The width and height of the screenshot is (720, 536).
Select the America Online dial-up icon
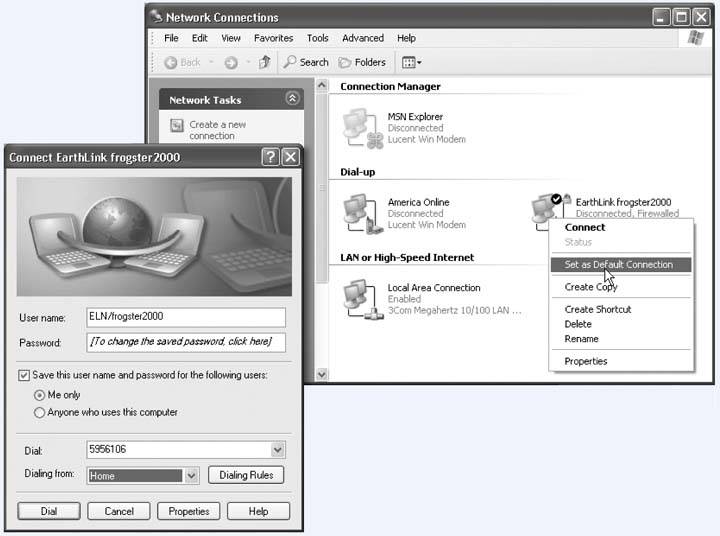(x=362, y=214)
